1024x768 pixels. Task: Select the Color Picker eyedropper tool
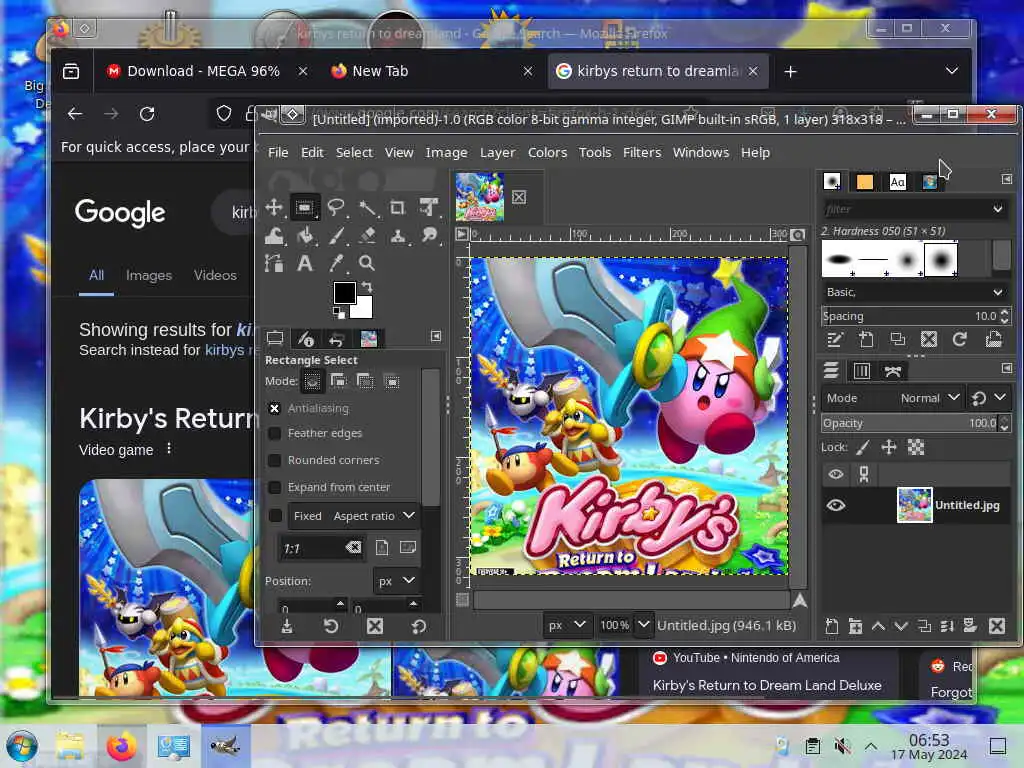coord(336,263)
